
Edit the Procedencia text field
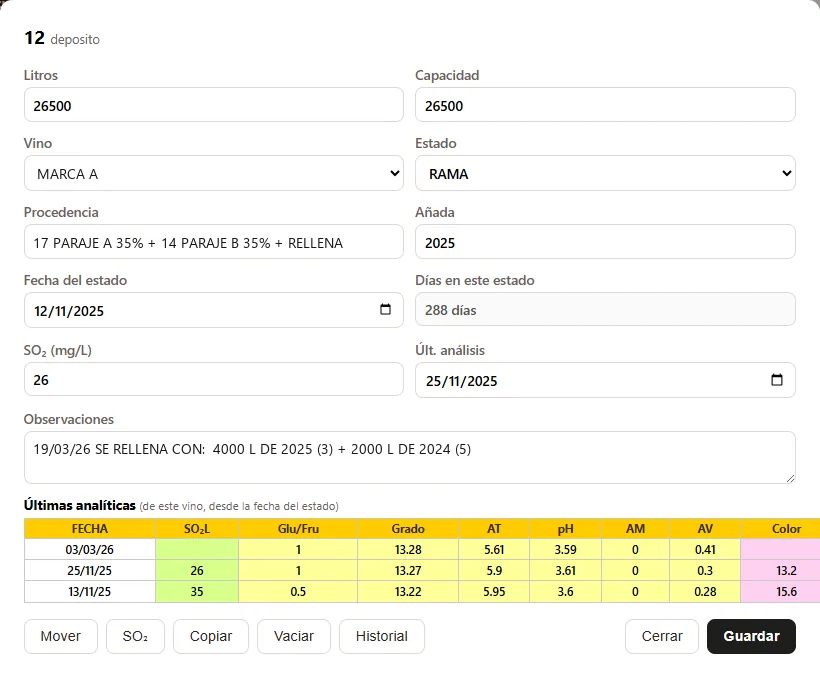[x=213, y=242]
